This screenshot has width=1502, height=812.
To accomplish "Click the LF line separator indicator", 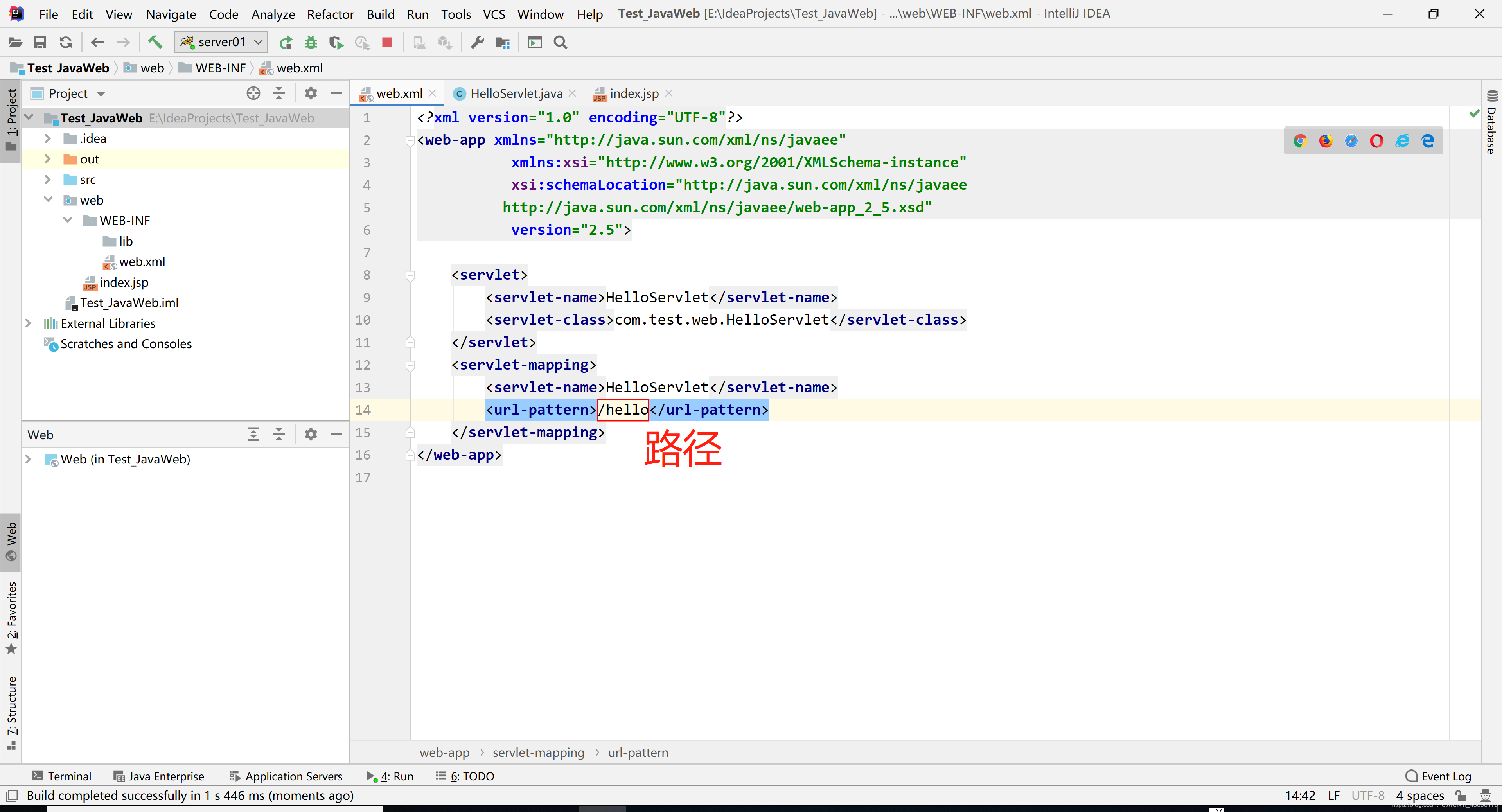I will 1334,795.
